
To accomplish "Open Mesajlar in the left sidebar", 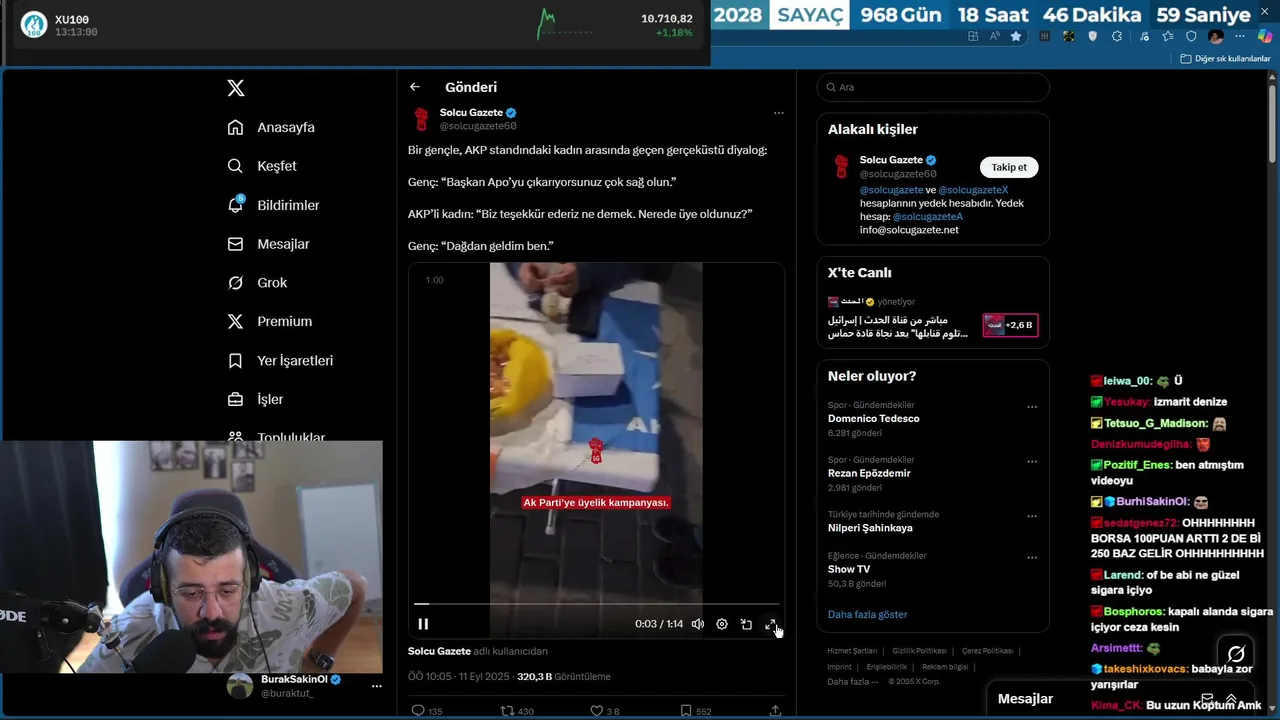I will [x=268, y=244].
